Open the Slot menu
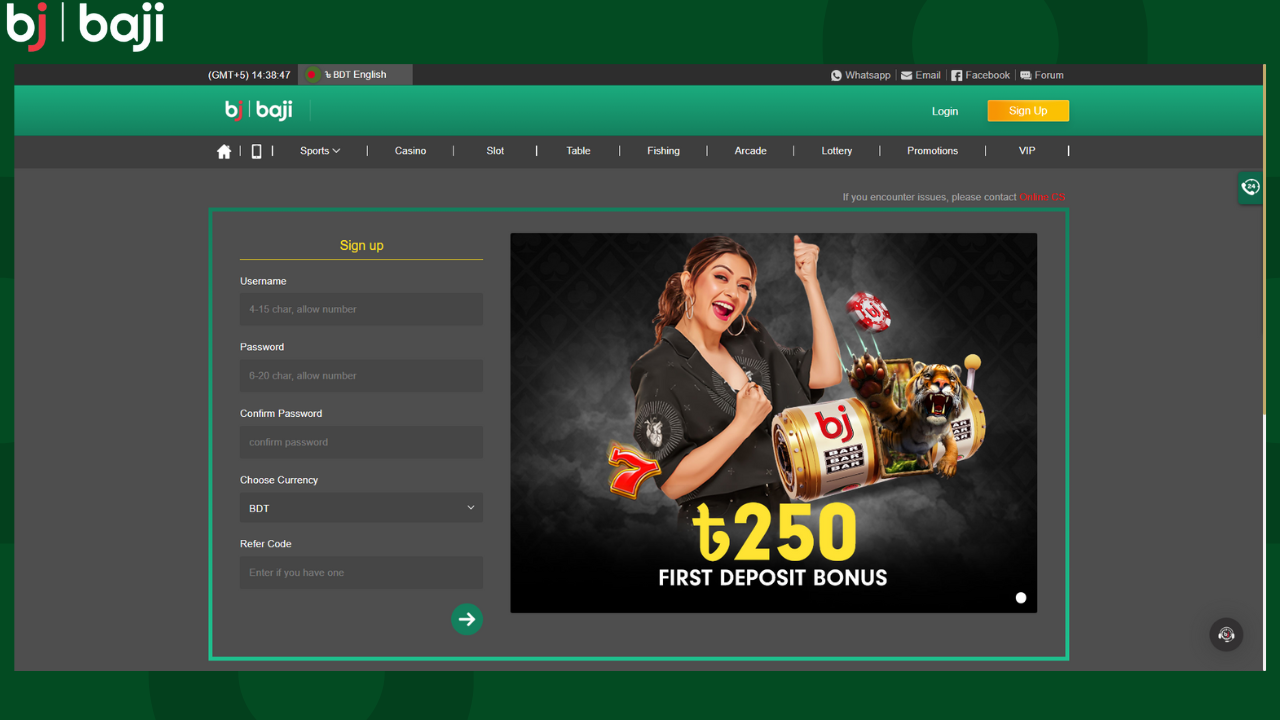 point(495,151)
